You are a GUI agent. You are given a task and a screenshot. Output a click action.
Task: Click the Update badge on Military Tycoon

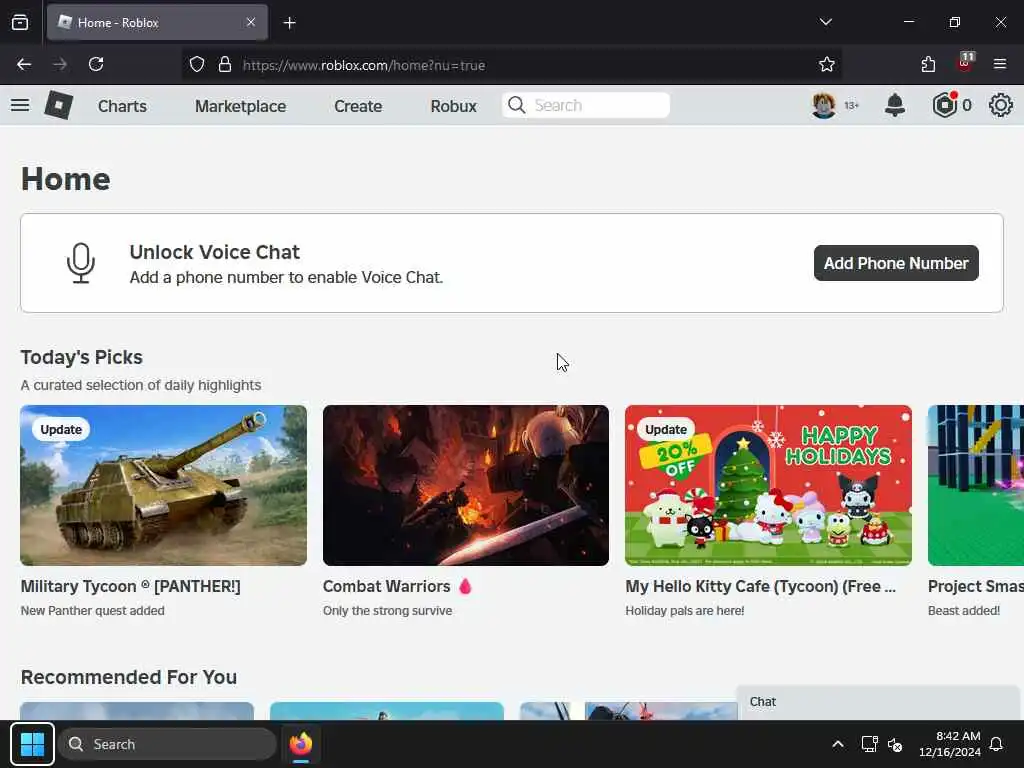point(61,430)
